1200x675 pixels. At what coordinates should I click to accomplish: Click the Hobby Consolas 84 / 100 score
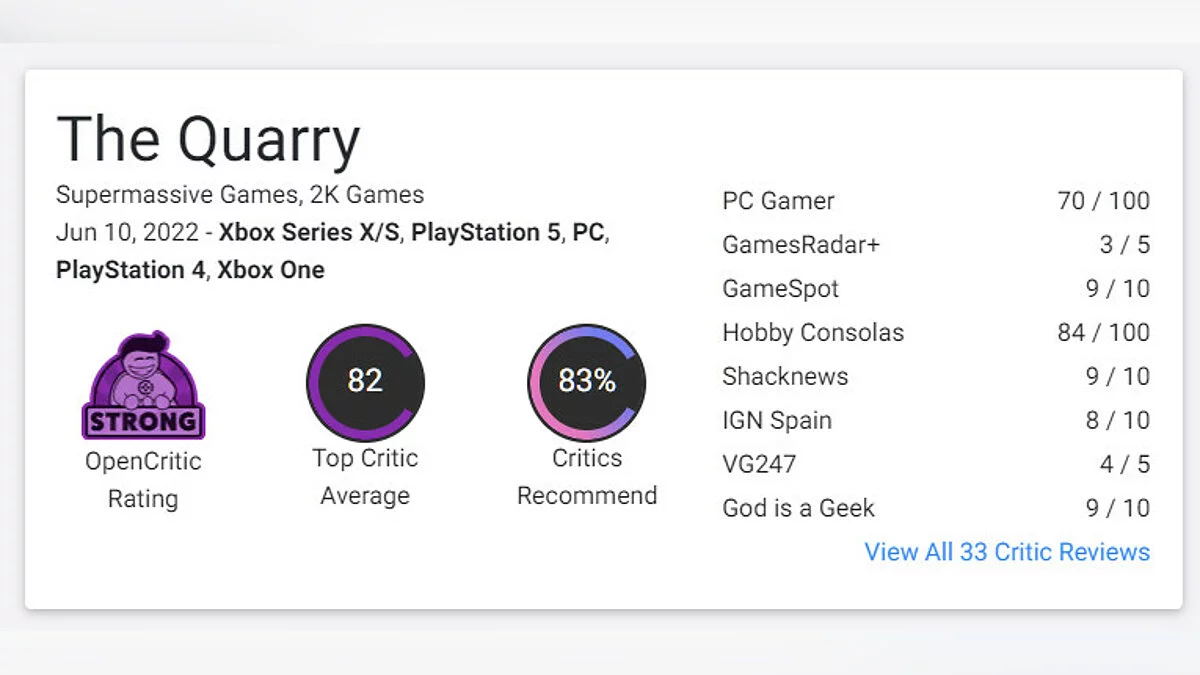point(1103,333)
